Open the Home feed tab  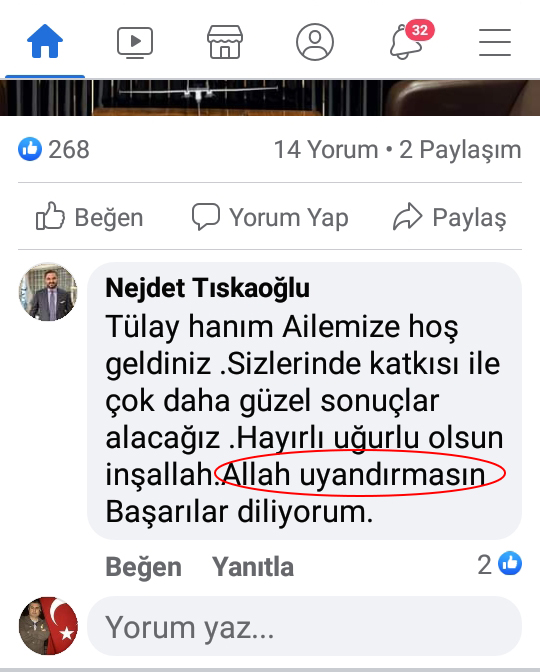45,42
